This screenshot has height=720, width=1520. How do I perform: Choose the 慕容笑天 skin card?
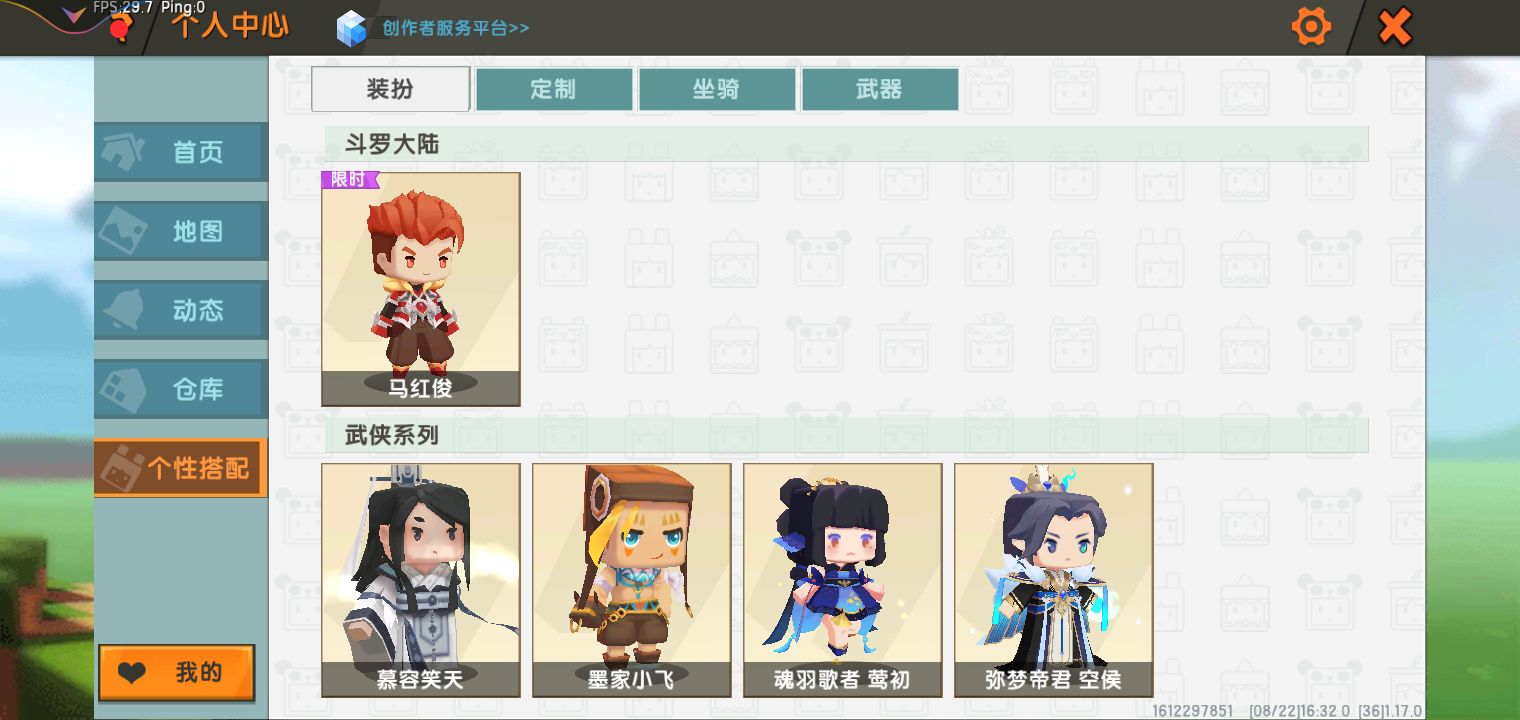pos(421,580)
